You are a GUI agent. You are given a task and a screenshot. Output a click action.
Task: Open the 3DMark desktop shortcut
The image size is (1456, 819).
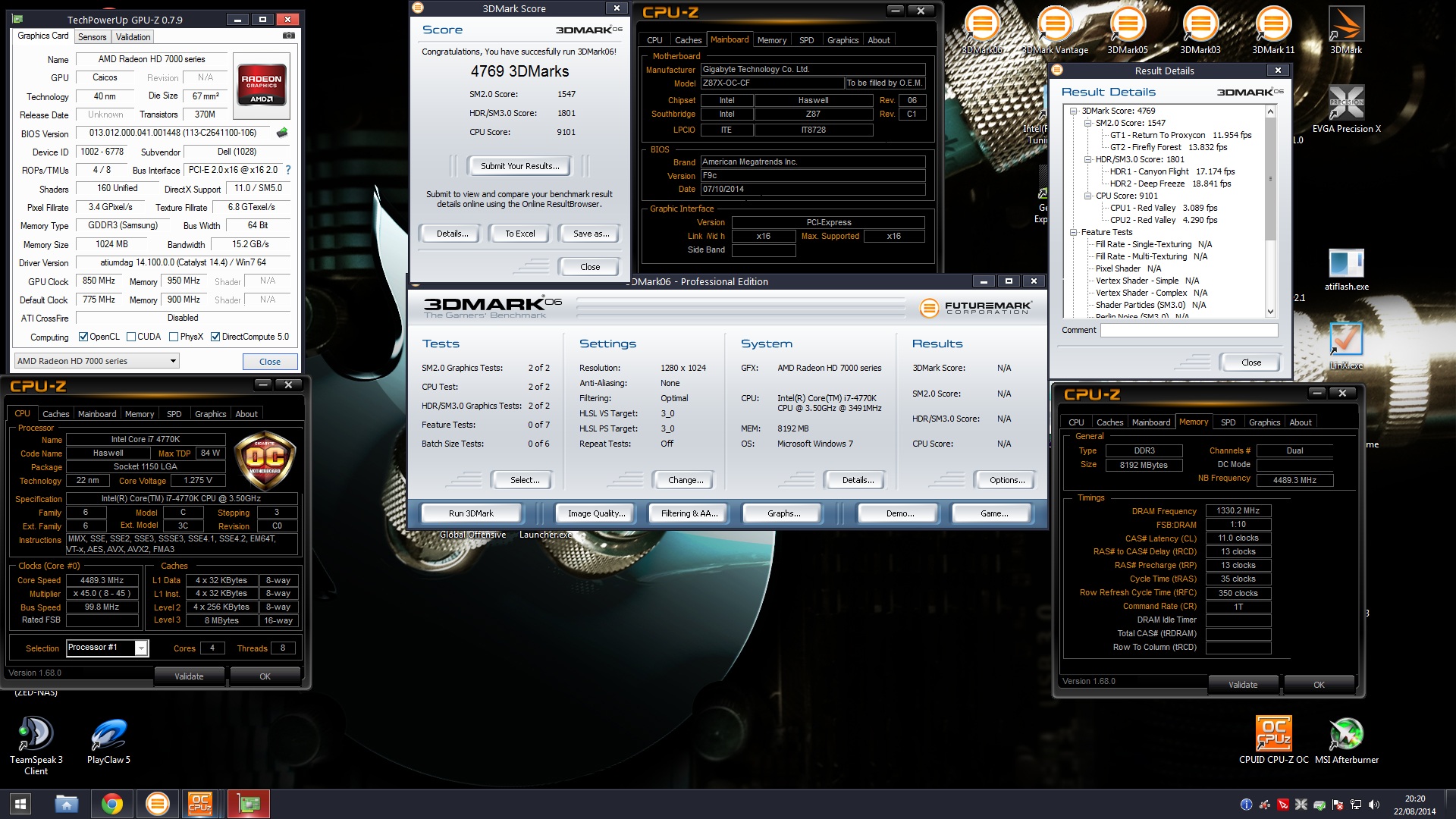click(1346, 30)
